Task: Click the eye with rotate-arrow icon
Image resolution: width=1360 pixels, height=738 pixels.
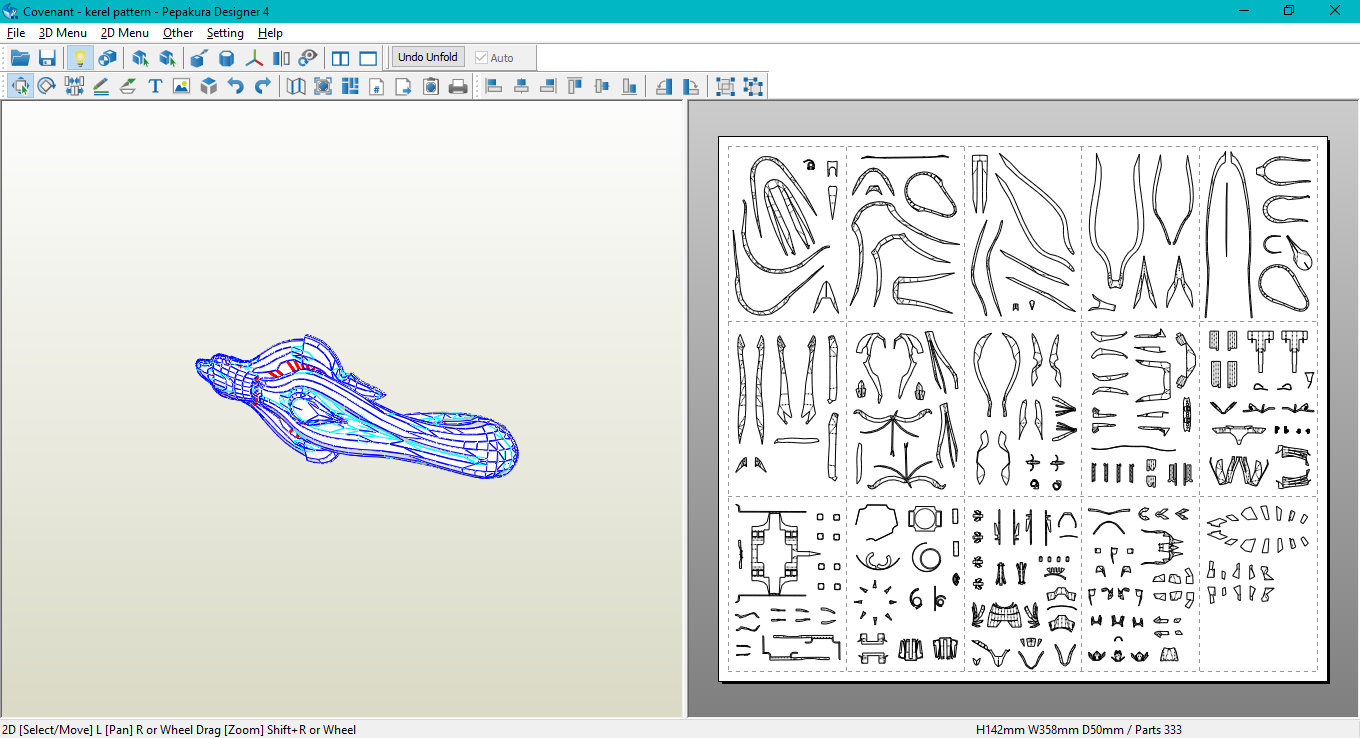Action: pos(308,57)
